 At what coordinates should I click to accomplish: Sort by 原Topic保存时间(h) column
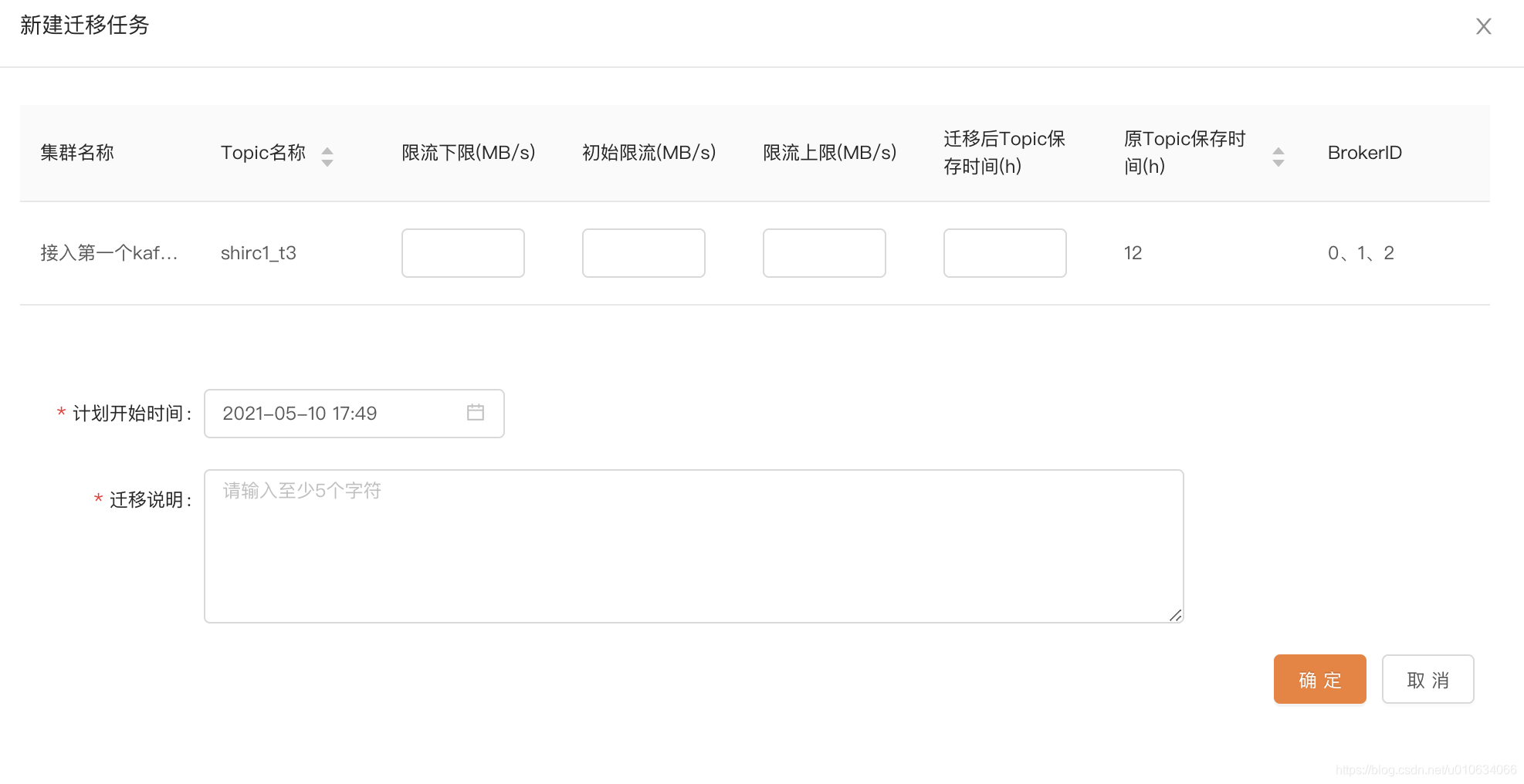click(x=1278, y=157)
